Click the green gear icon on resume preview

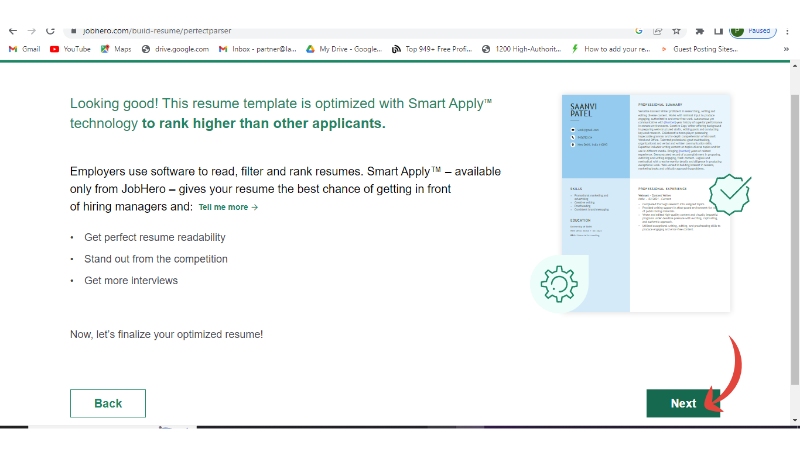pos(559,284)
